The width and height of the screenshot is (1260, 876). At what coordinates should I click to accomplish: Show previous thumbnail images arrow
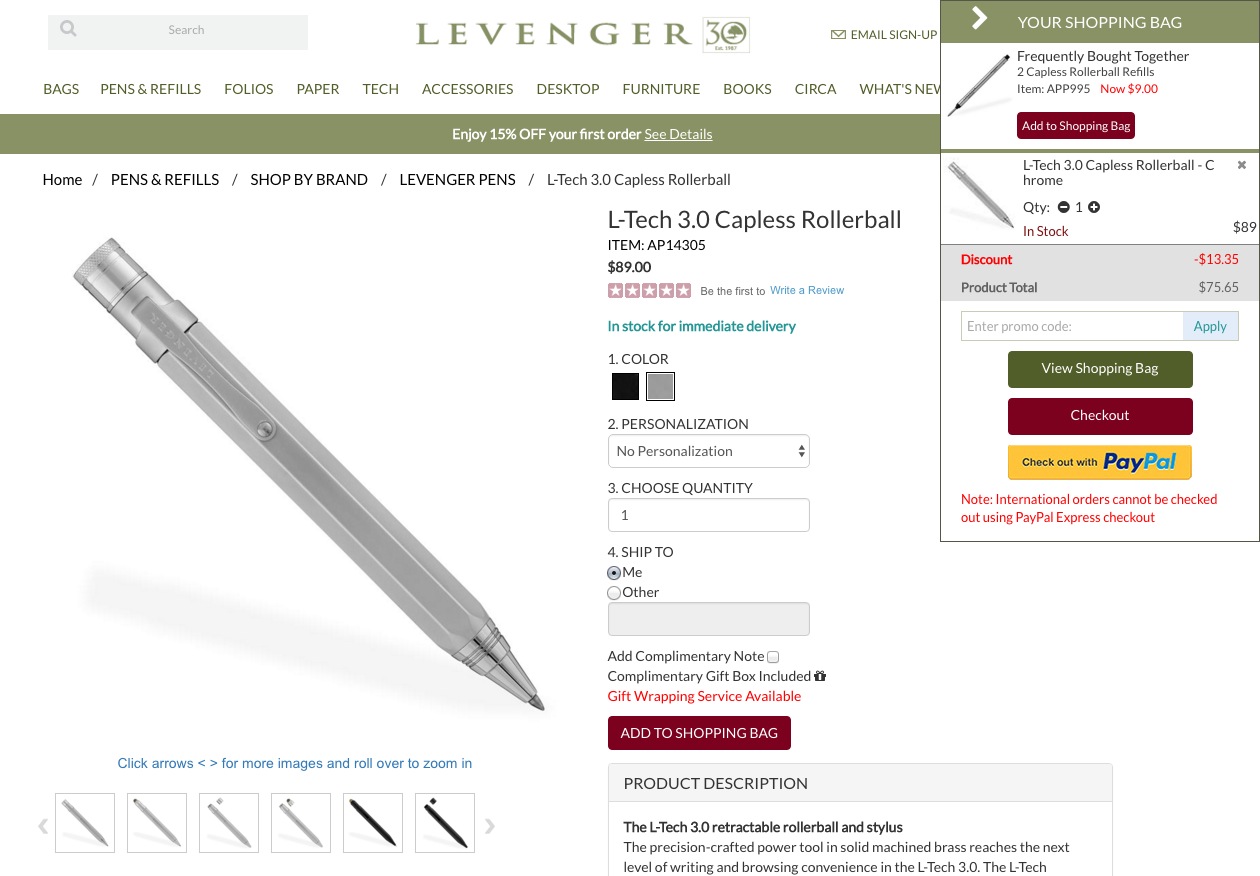43,826
